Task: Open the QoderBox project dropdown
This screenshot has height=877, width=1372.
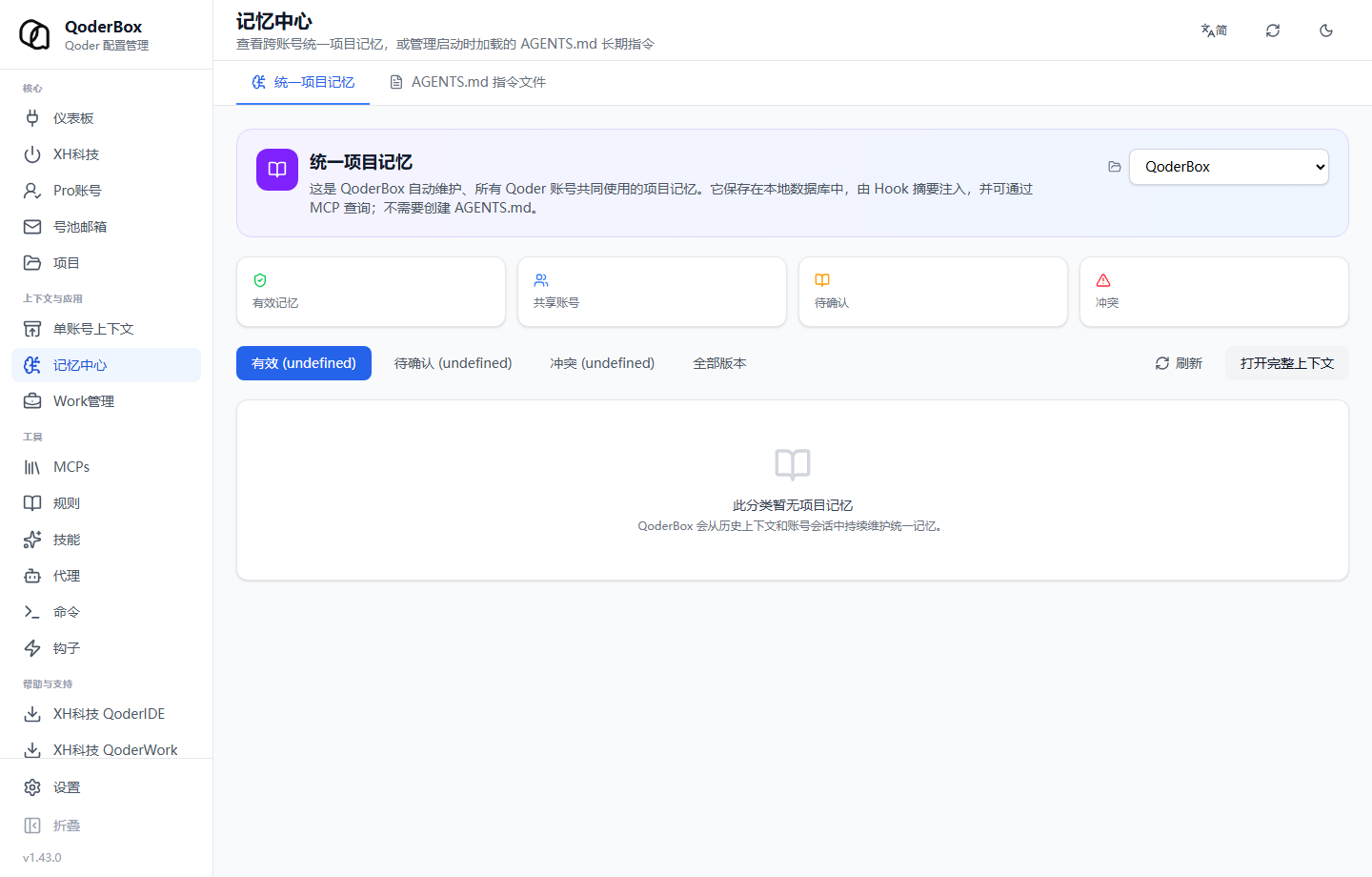Action: point(1229,167)
